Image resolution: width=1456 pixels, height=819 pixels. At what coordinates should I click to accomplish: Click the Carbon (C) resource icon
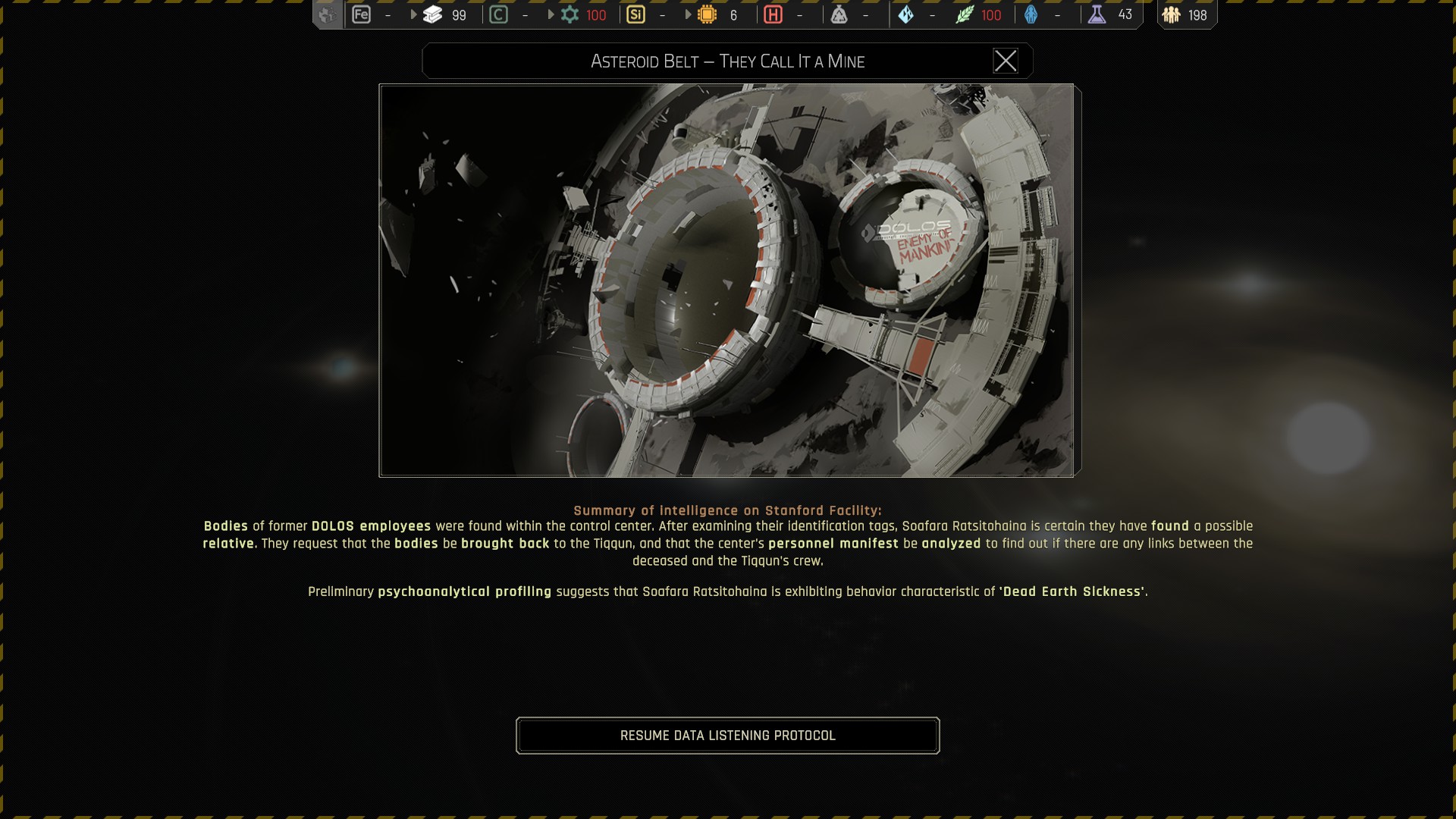click(x=498, y=14)
